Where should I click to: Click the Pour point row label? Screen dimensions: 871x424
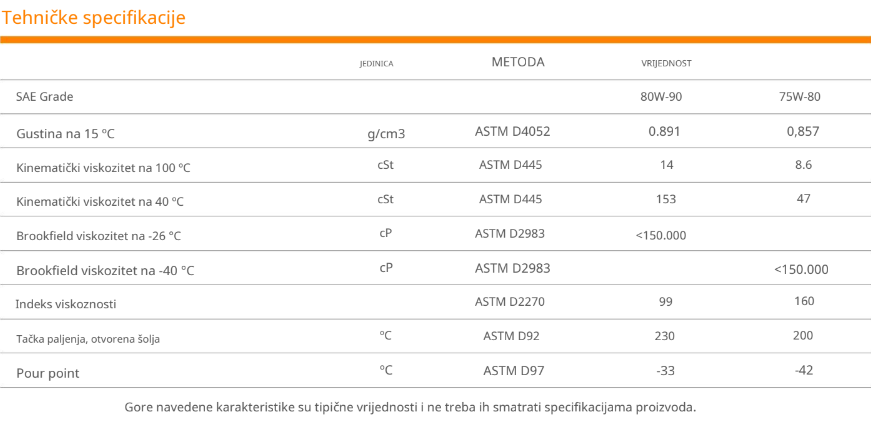tap(48, 373)
